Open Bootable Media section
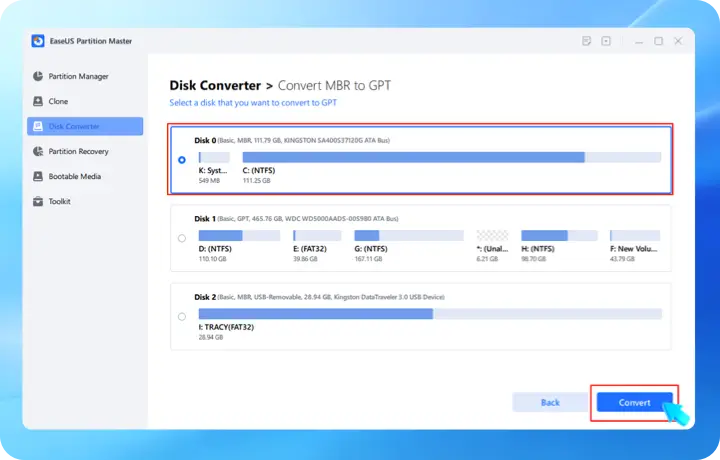Screen dimensions: 720x460 [85, 176]
